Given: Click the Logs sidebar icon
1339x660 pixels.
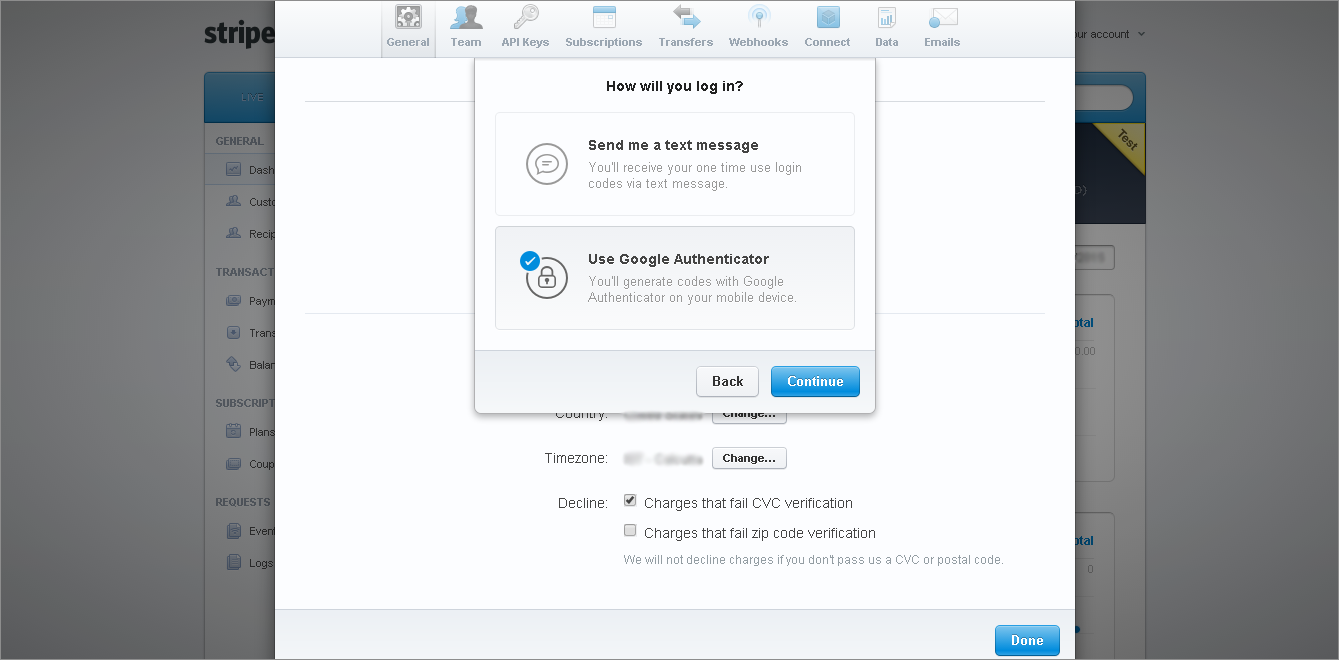Looking at the screenshot, I should pos(233,562).
